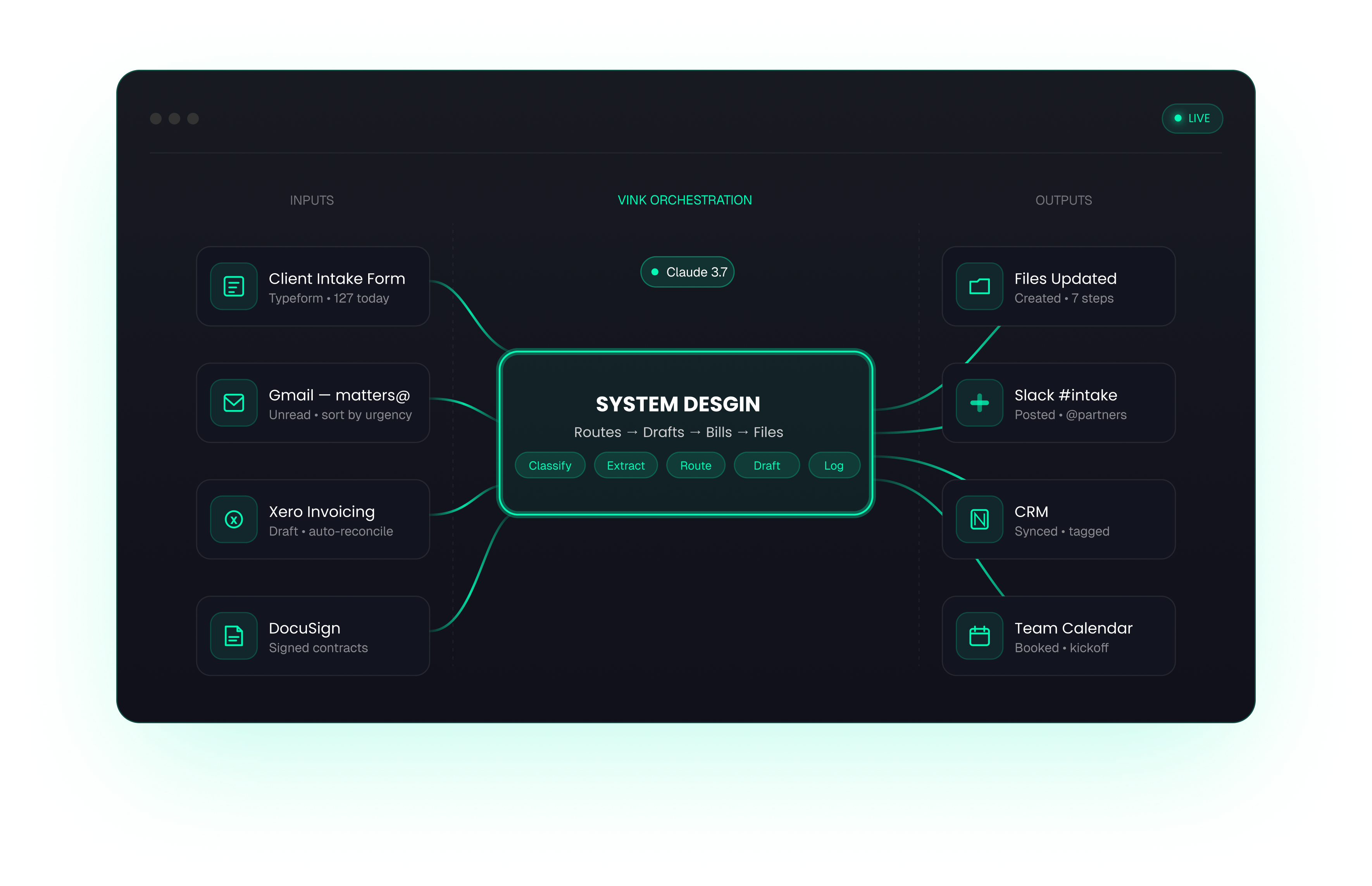Select the Log step pill
This screenshot has width=1372, height=886.
pos(834,465)
